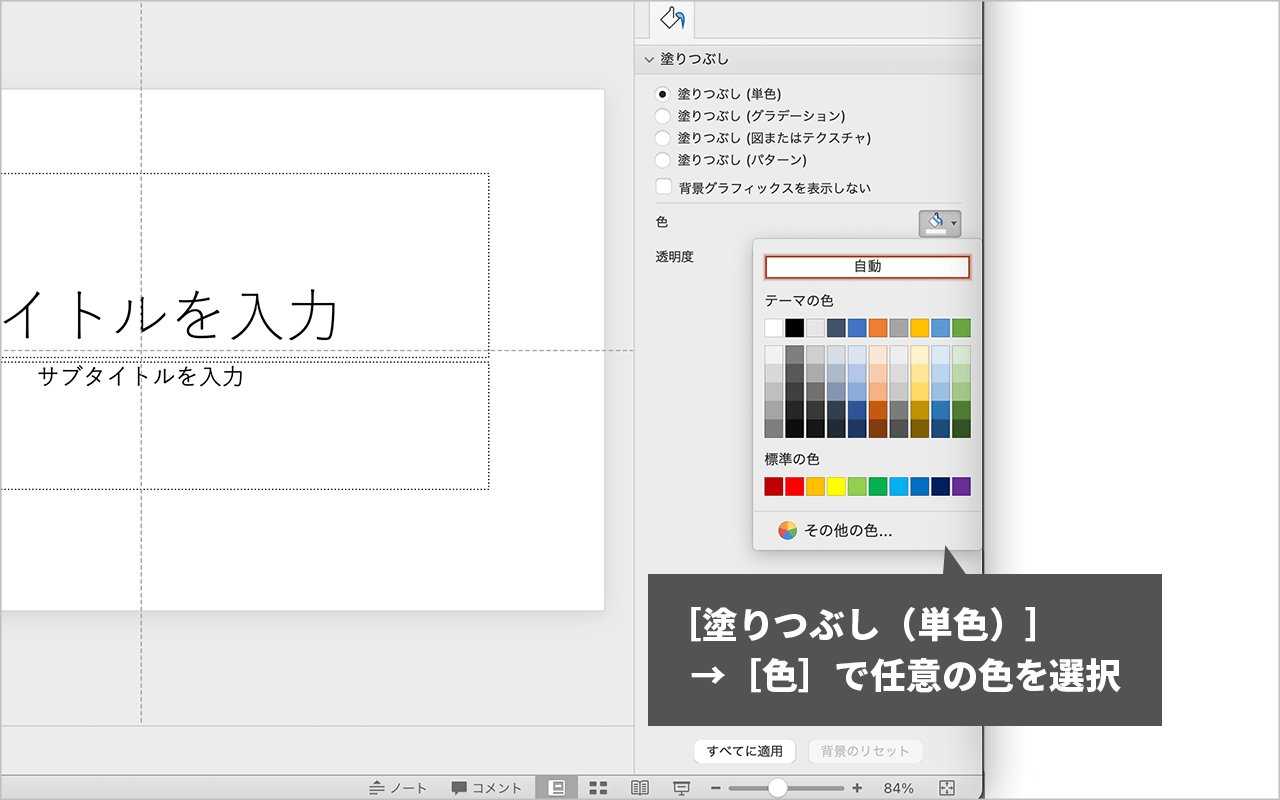Viewport: 1280px width, 800px height.
Task: Open the コメント comments pane
Action: coord(487,788)
